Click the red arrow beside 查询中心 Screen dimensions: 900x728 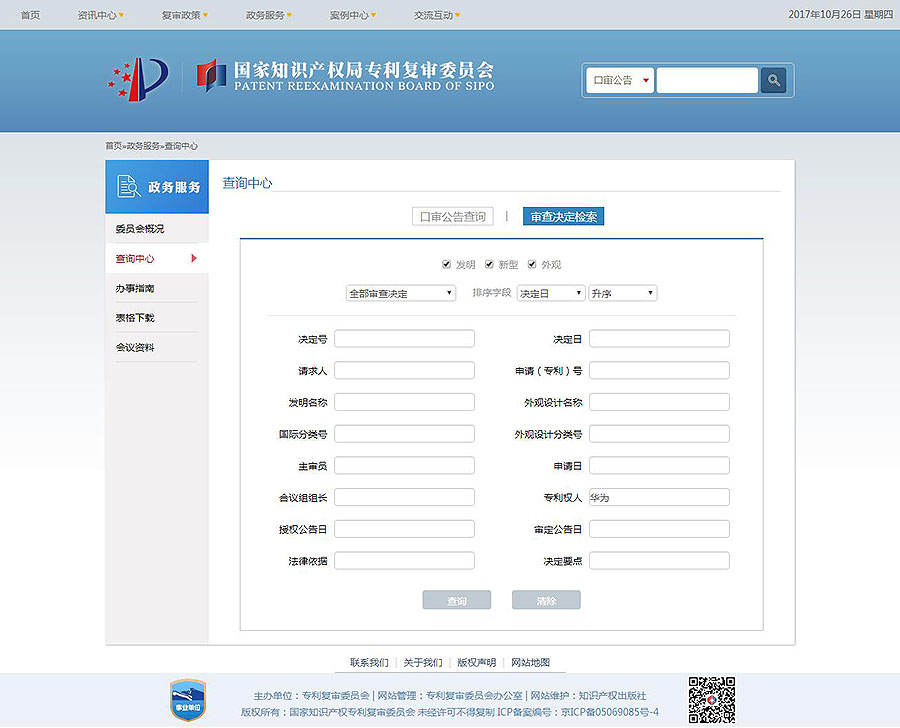(194, 258)
